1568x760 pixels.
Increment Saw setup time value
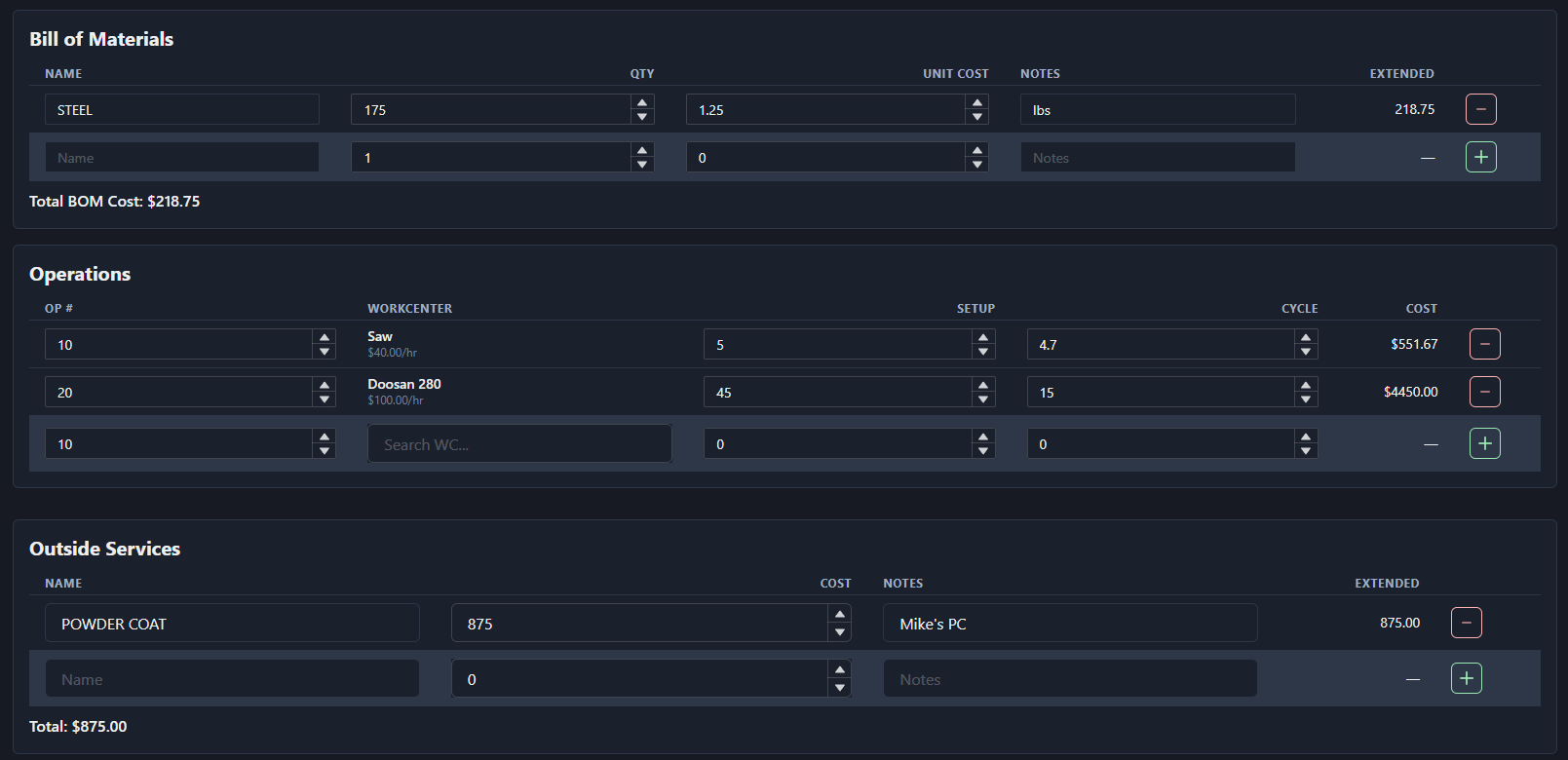(983, 338)
